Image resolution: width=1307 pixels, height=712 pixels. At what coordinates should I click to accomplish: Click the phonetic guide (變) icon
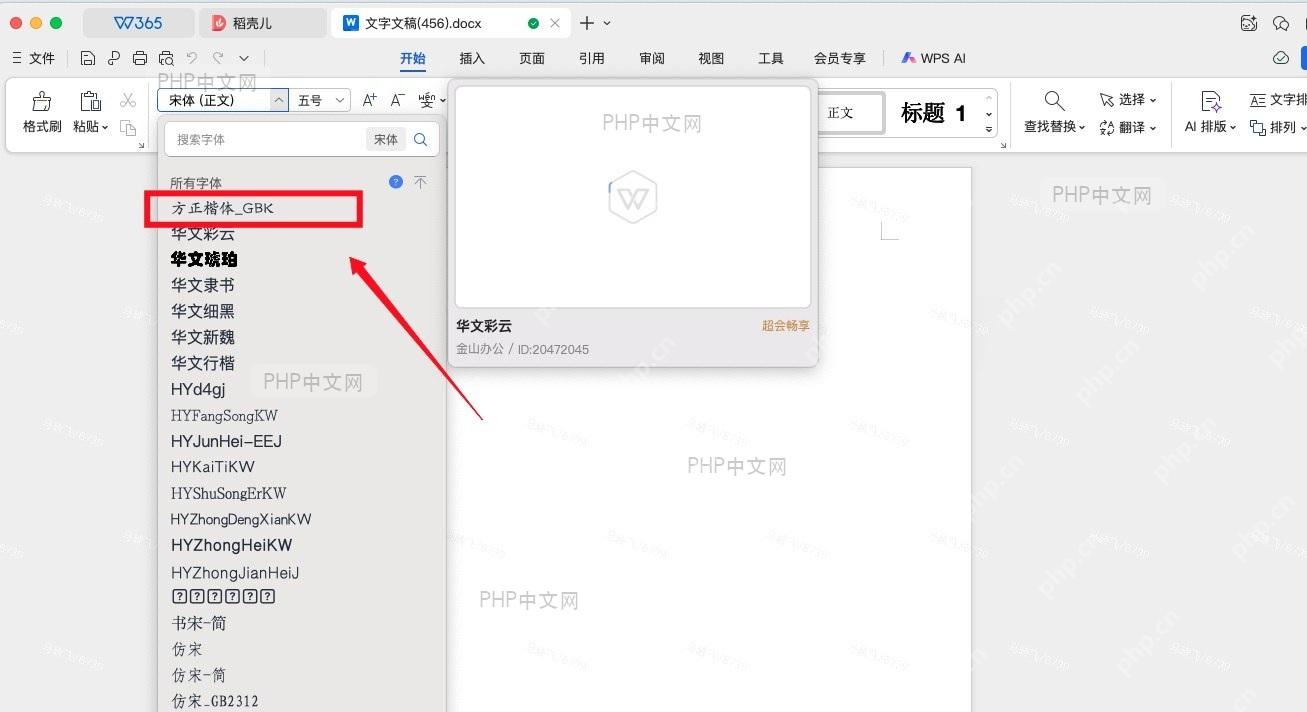427,100
